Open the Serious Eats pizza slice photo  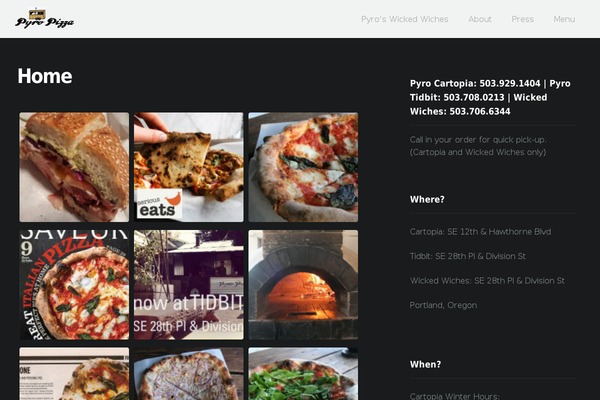pyautogui.click(x=189, y=167)
